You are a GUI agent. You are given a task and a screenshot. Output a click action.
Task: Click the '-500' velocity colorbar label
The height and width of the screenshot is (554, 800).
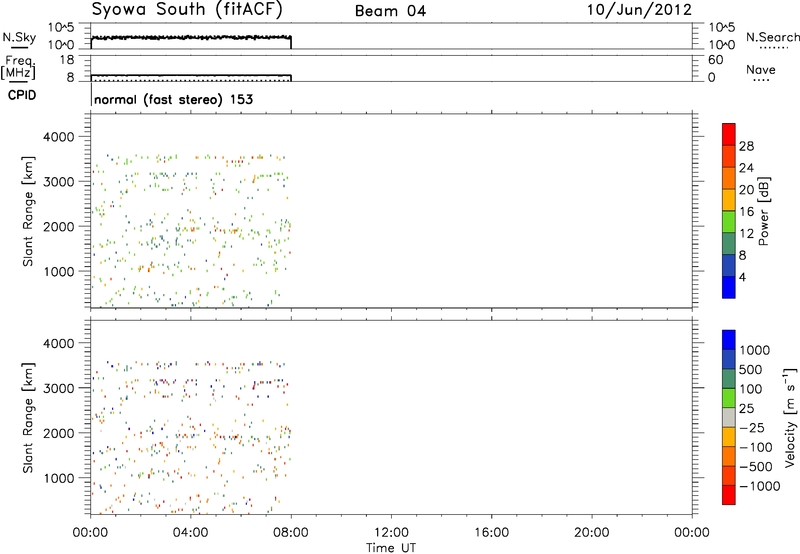pos(756,467)
